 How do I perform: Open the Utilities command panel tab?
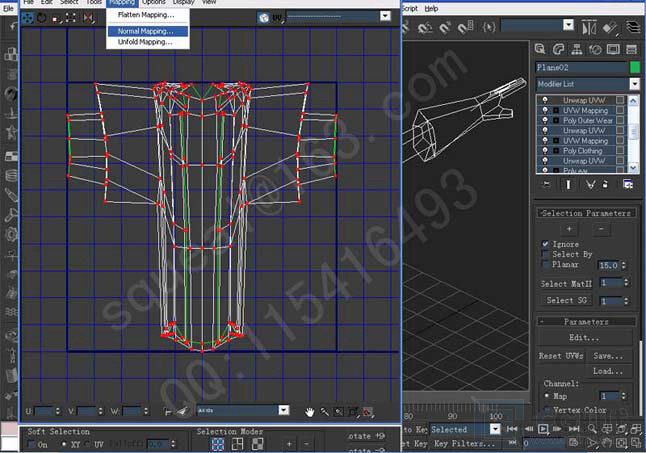coord(631,49)
